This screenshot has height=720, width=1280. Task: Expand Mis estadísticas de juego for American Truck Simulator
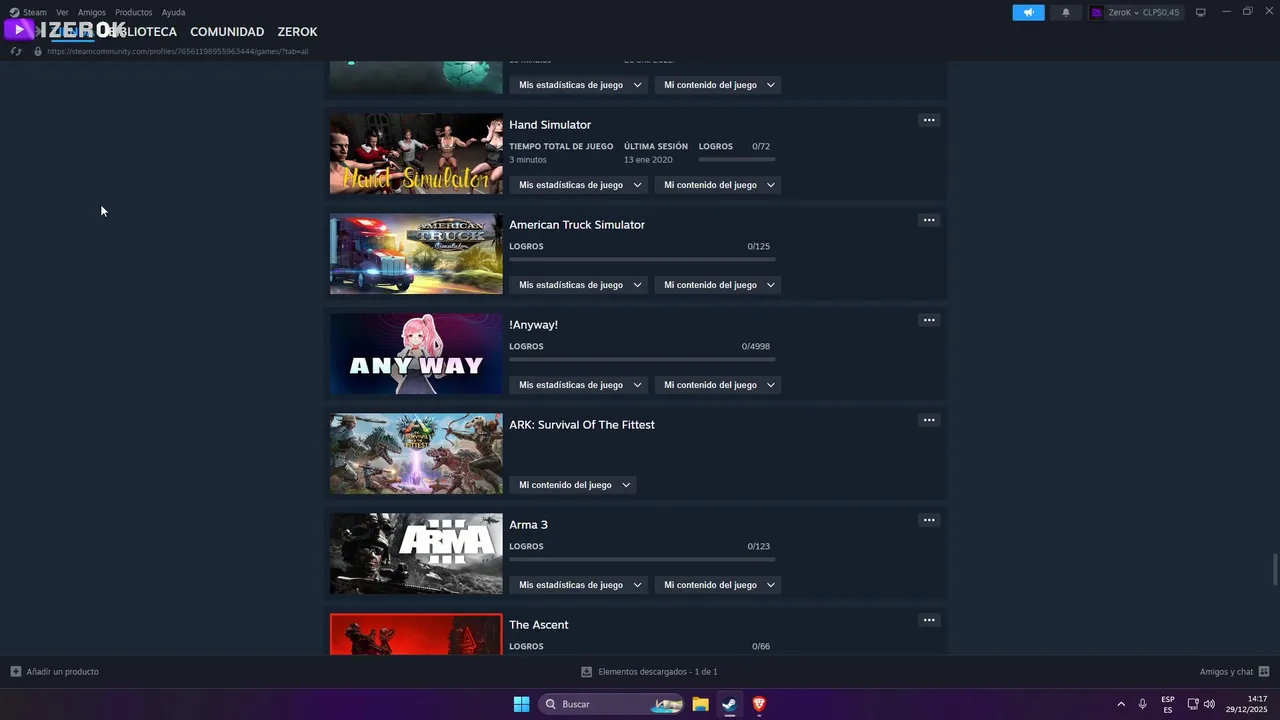point(579,285)
